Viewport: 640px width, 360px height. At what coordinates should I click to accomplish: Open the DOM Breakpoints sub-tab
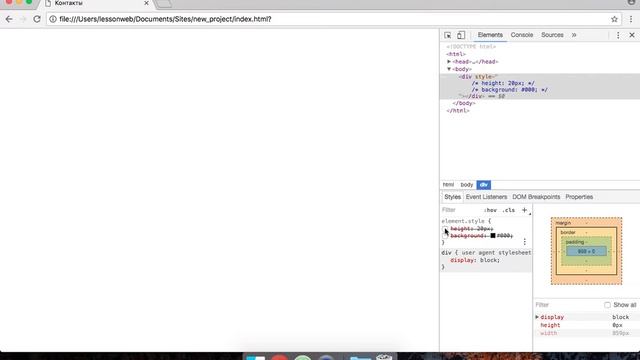point(536,197)
